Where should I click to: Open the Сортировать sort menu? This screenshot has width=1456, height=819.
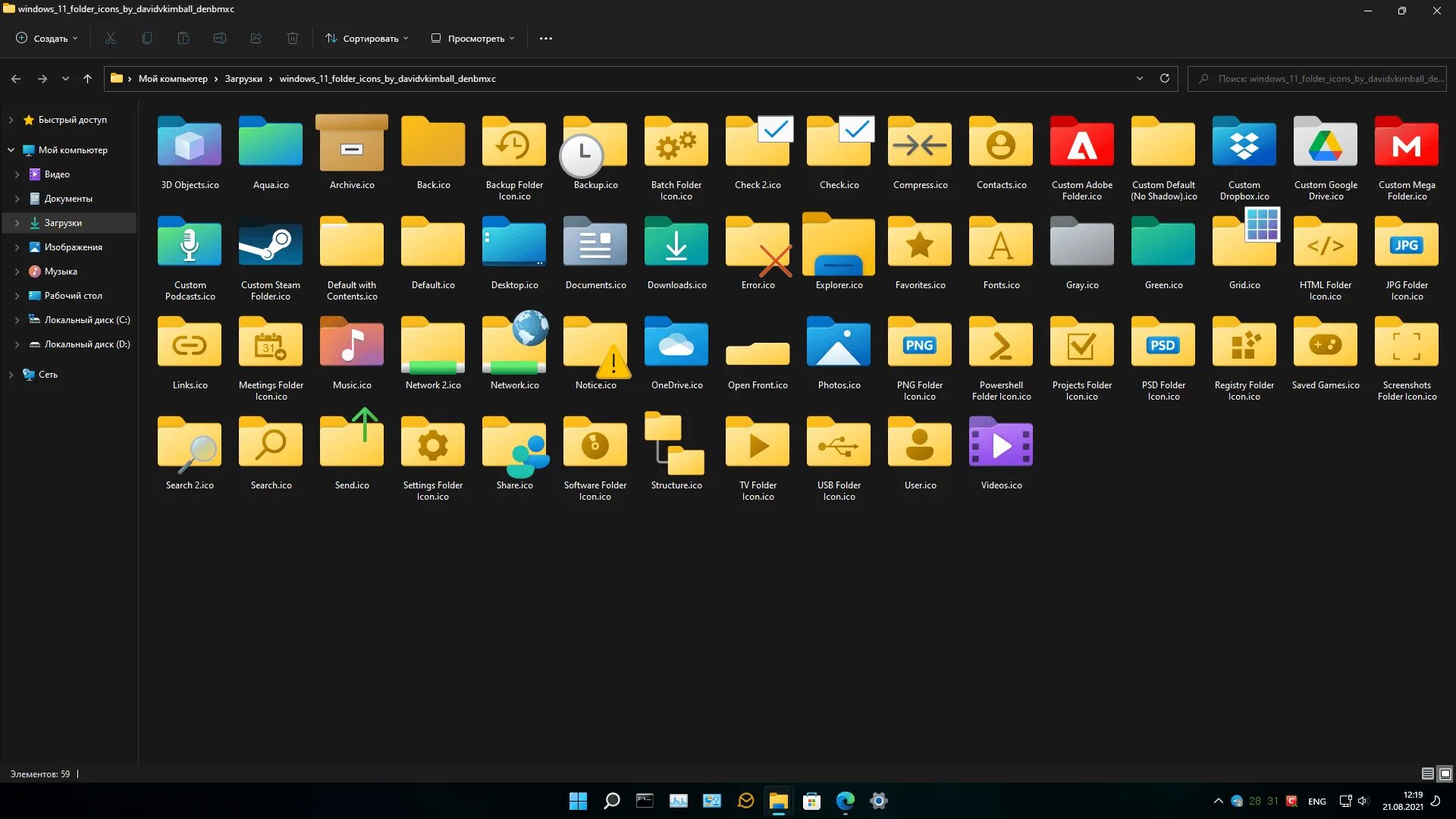pos(367,38)
